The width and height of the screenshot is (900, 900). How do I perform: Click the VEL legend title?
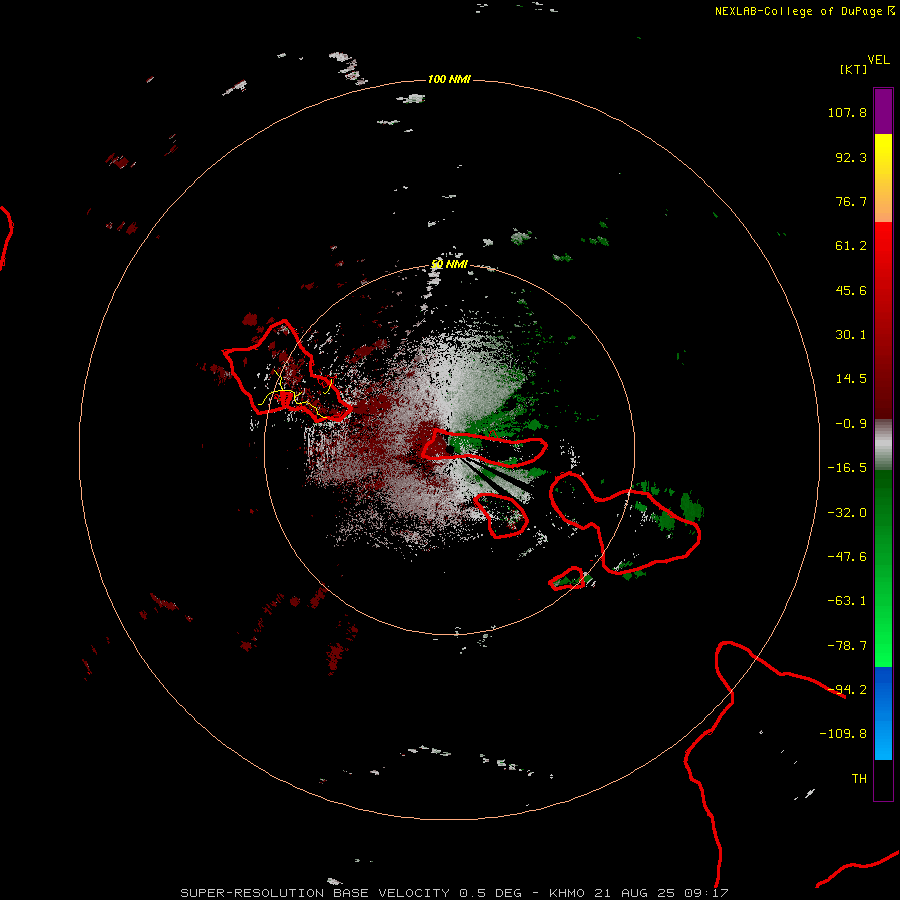(x=878, y=60)
